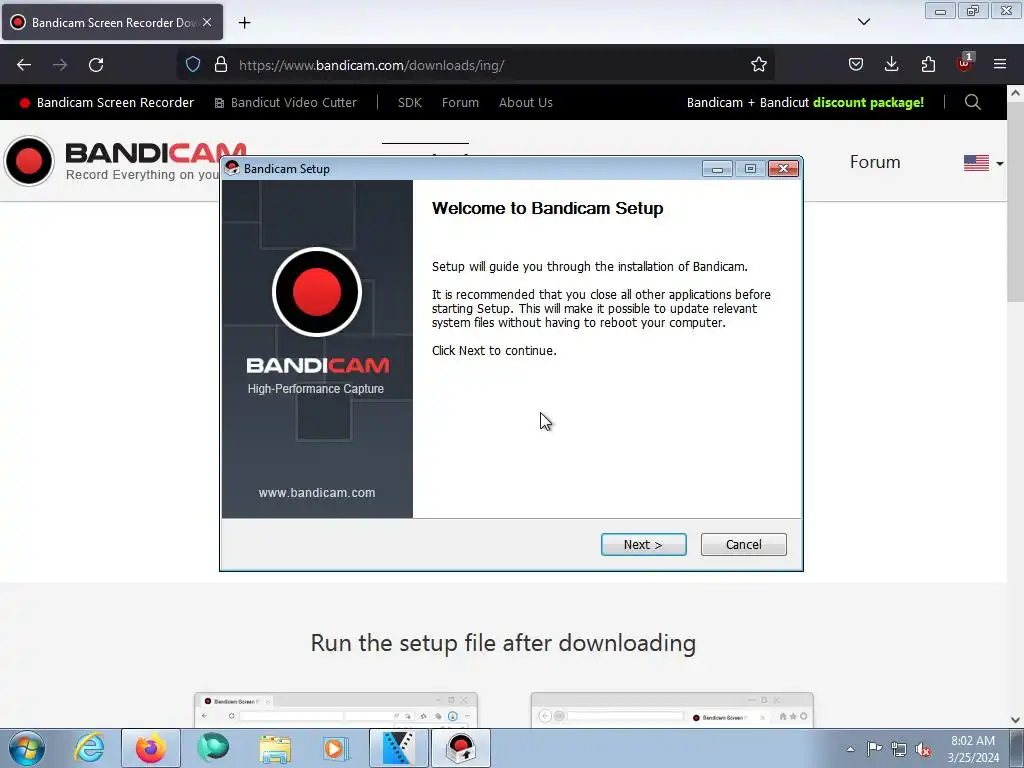This screenshot has width=1024, height=768.
Task: Click first setup screenshot thumbnail
Action: (336, 710)
